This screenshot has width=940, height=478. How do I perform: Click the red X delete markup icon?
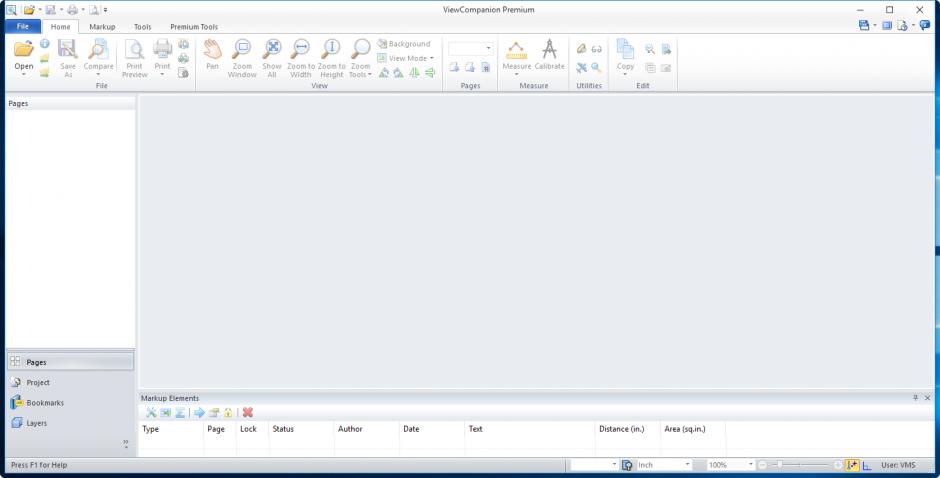[248, 413]
